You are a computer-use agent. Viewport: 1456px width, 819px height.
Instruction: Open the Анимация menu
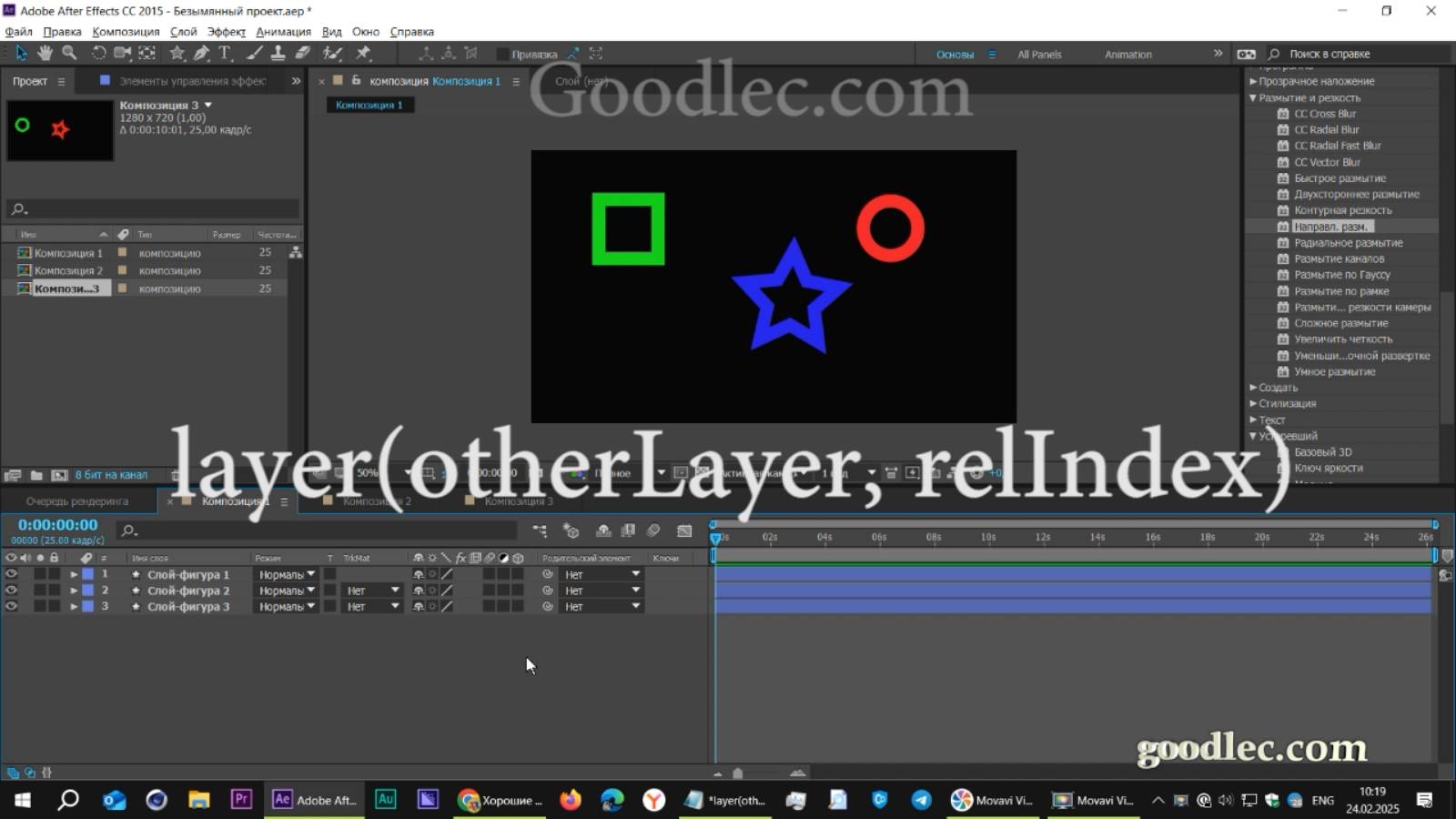click(x=283, y=31)
